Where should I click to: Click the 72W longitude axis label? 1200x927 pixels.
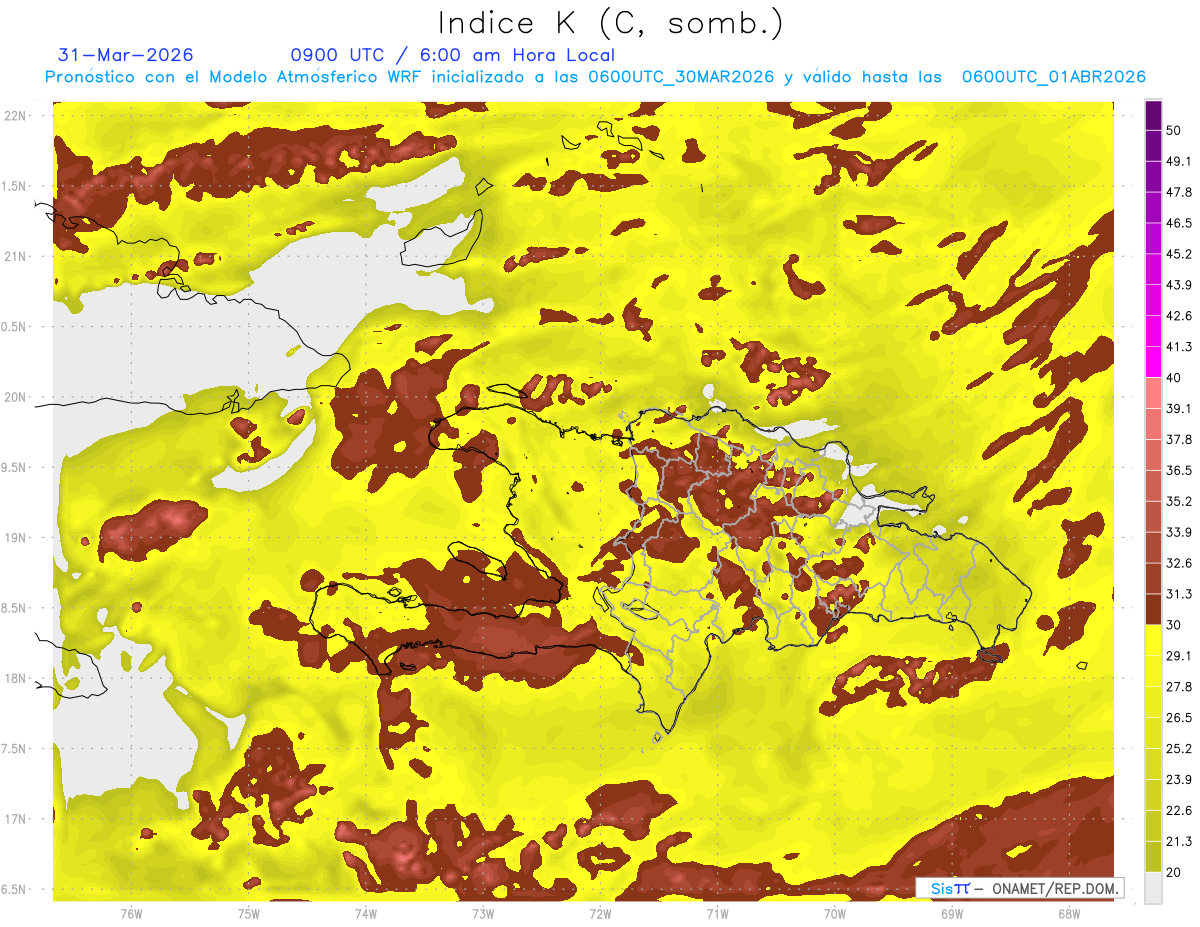tap(600, 913)
